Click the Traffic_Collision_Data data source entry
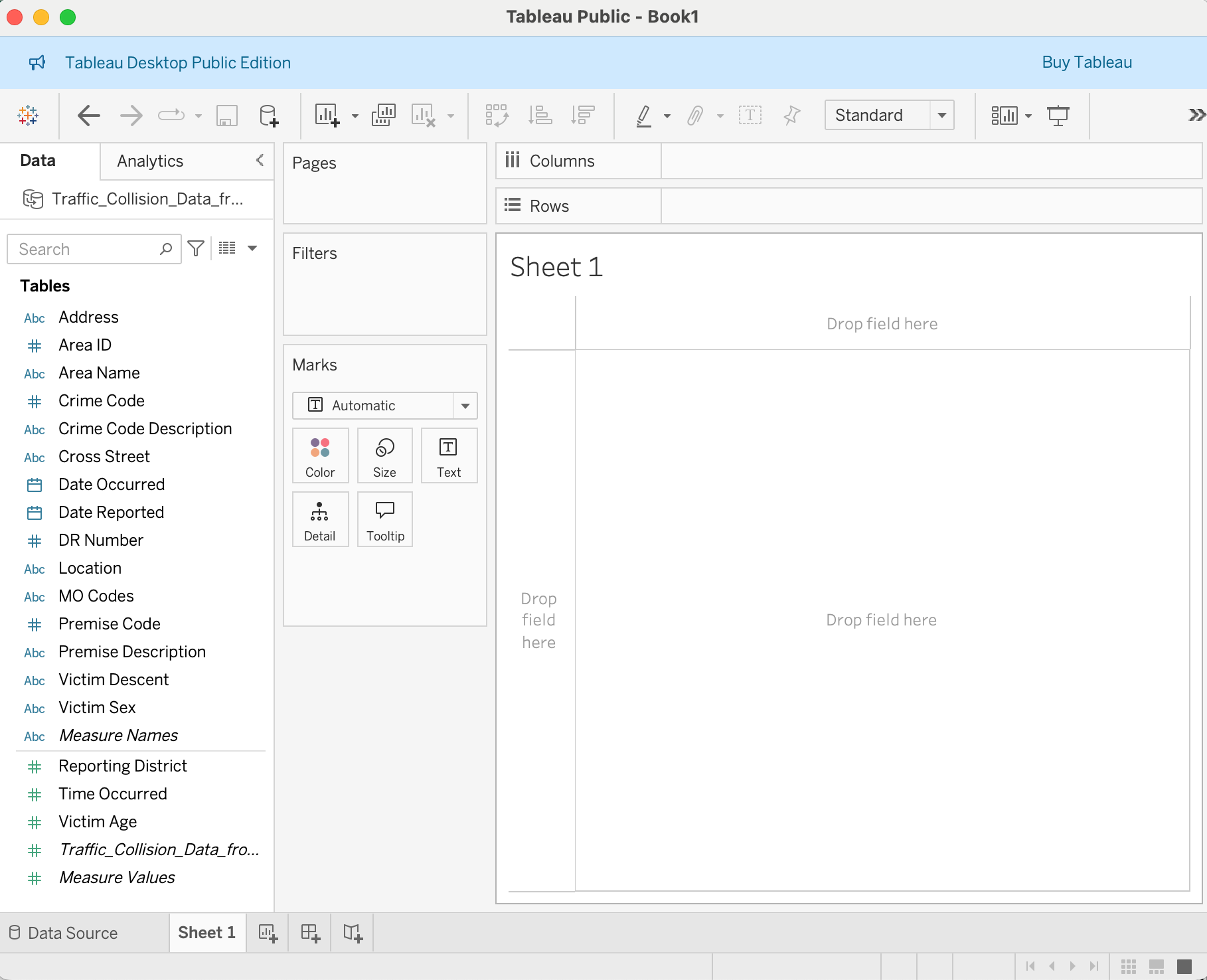Viewport: 1207px width, 980px height. tap(137, 199)
